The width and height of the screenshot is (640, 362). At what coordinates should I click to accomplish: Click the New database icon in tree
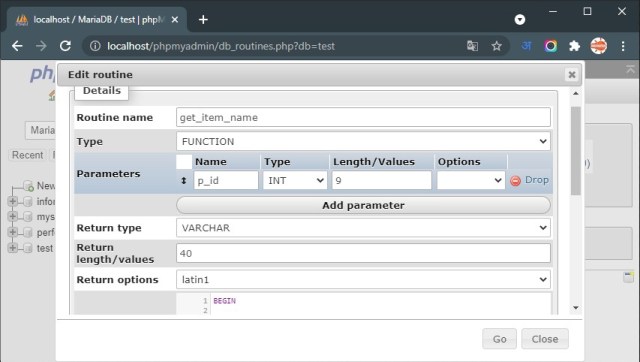[28, 186]
